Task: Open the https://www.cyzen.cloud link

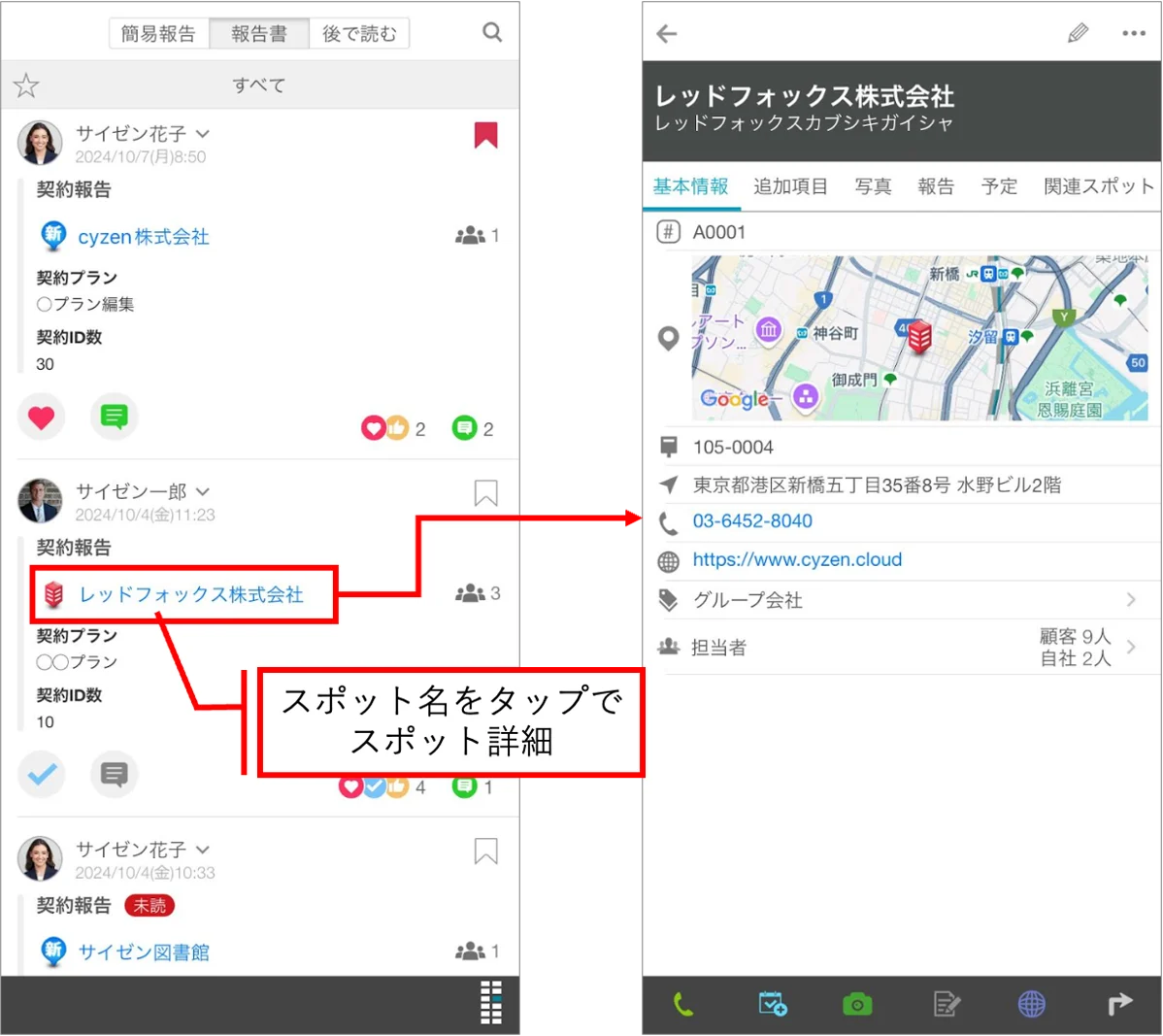Action: (797, 559)
